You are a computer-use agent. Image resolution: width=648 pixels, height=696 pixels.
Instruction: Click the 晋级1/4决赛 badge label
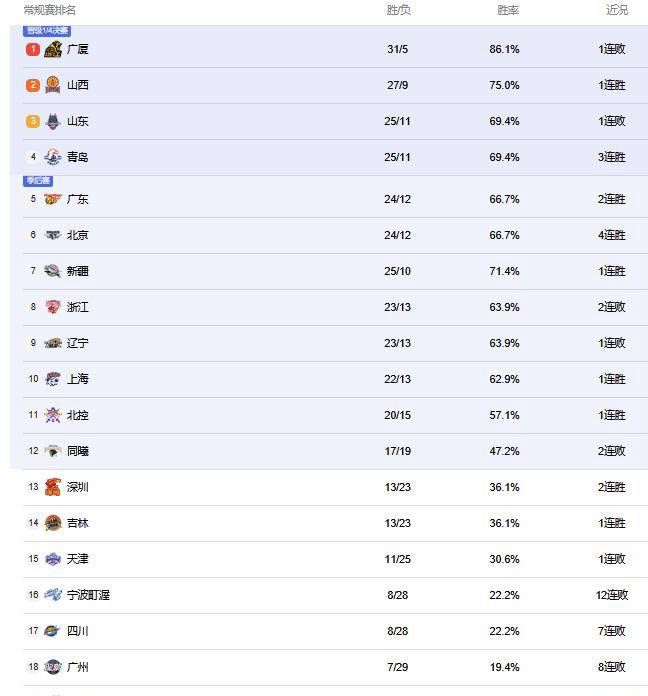pos(47,31)
